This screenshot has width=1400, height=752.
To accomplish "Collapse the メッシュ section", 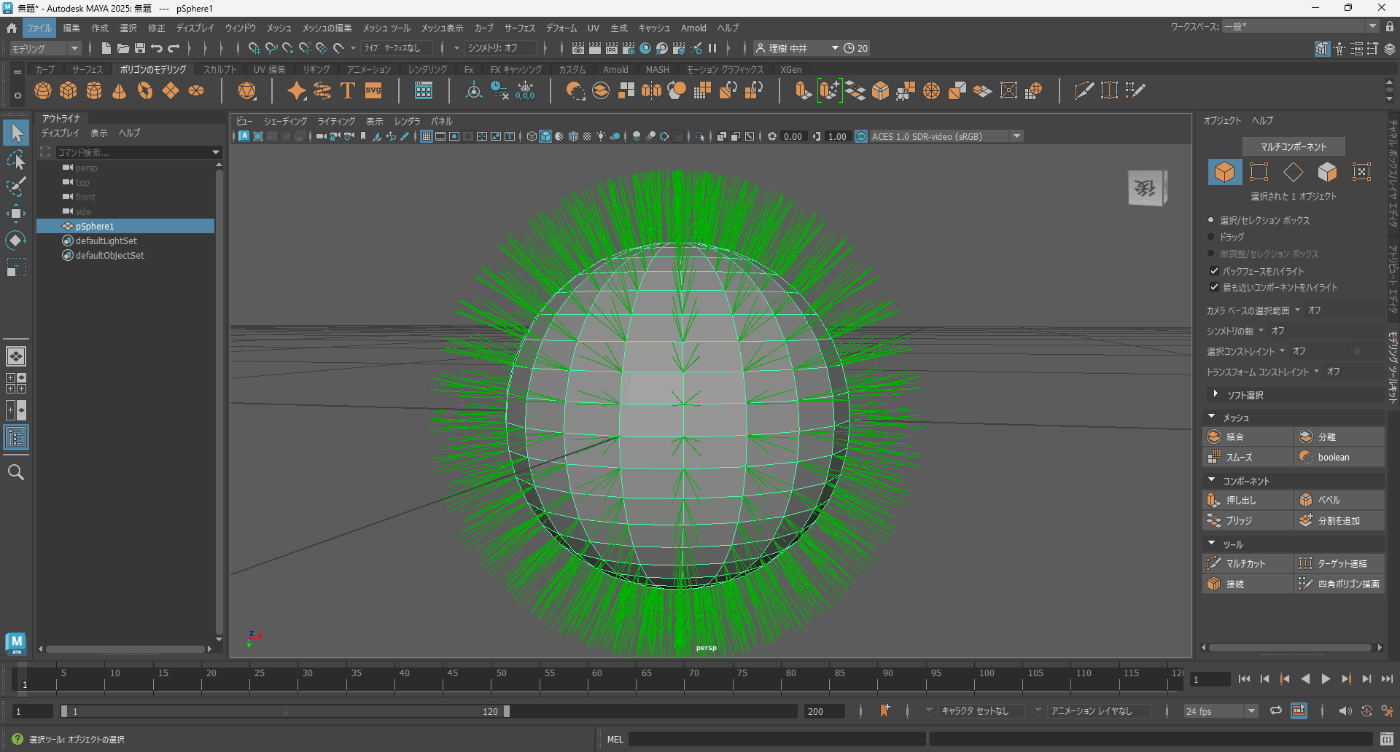I will click(x=1212, y=417).
